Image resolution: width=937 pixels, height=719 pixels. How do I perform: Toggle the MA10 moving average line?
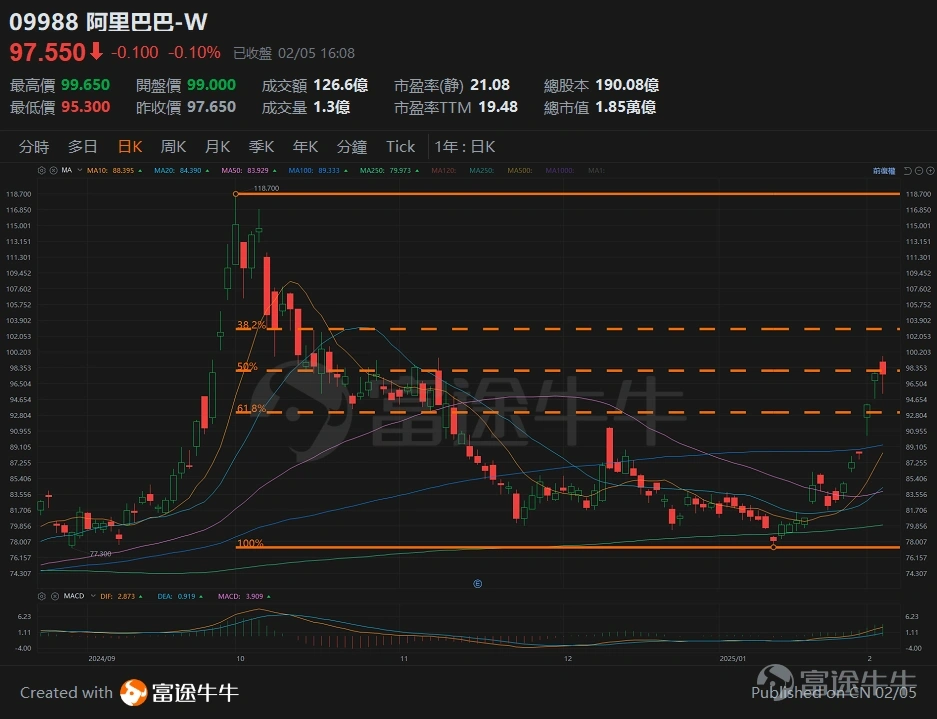(114, 170)
